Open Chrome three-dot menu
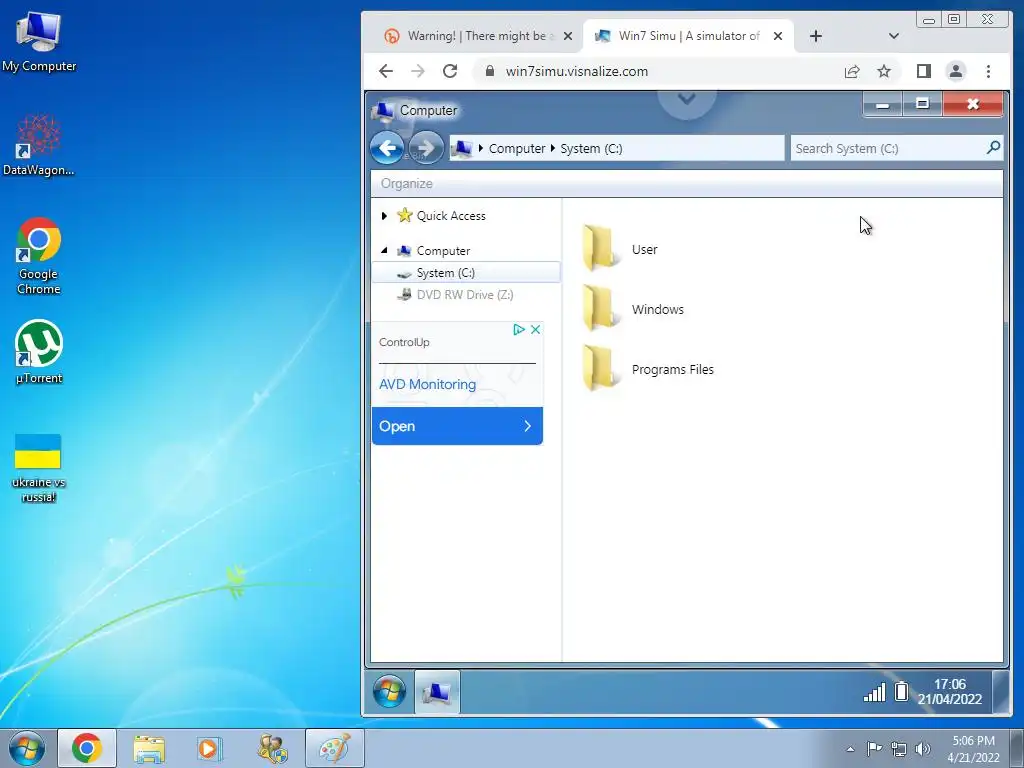This screenshot has height=768, width=1024. pos(988,71)
